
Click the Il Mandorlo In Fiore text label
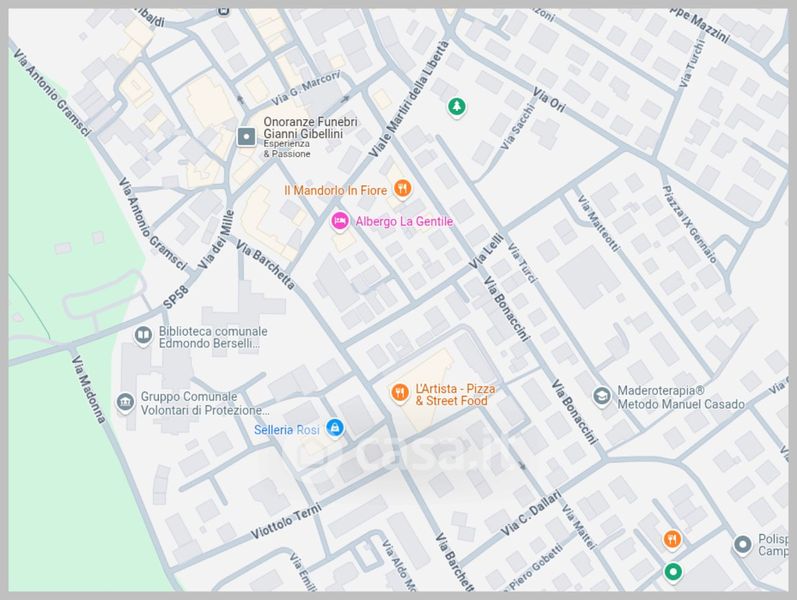click(x=337, y=189)
